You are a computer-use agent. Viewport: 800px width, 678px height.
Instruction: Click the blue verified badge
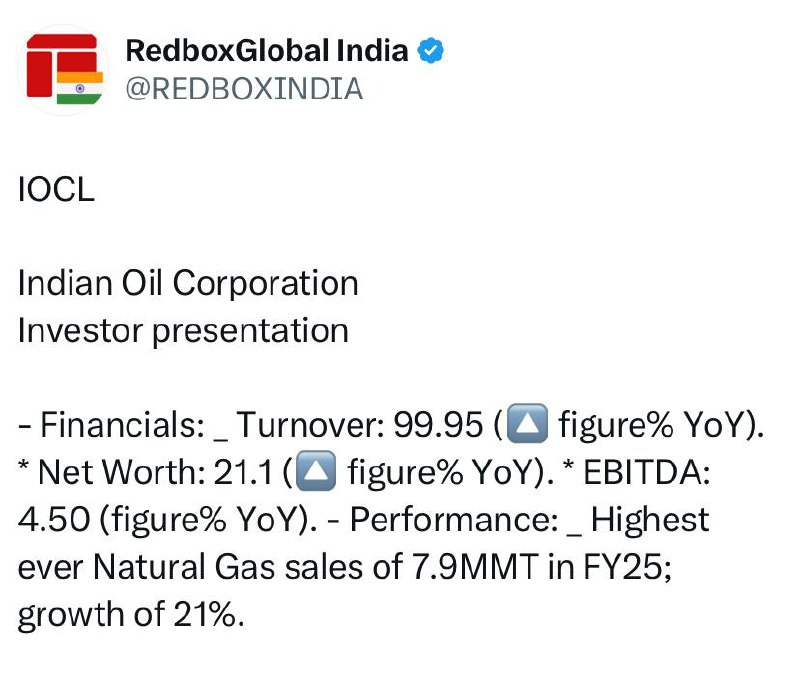(431, 51)
